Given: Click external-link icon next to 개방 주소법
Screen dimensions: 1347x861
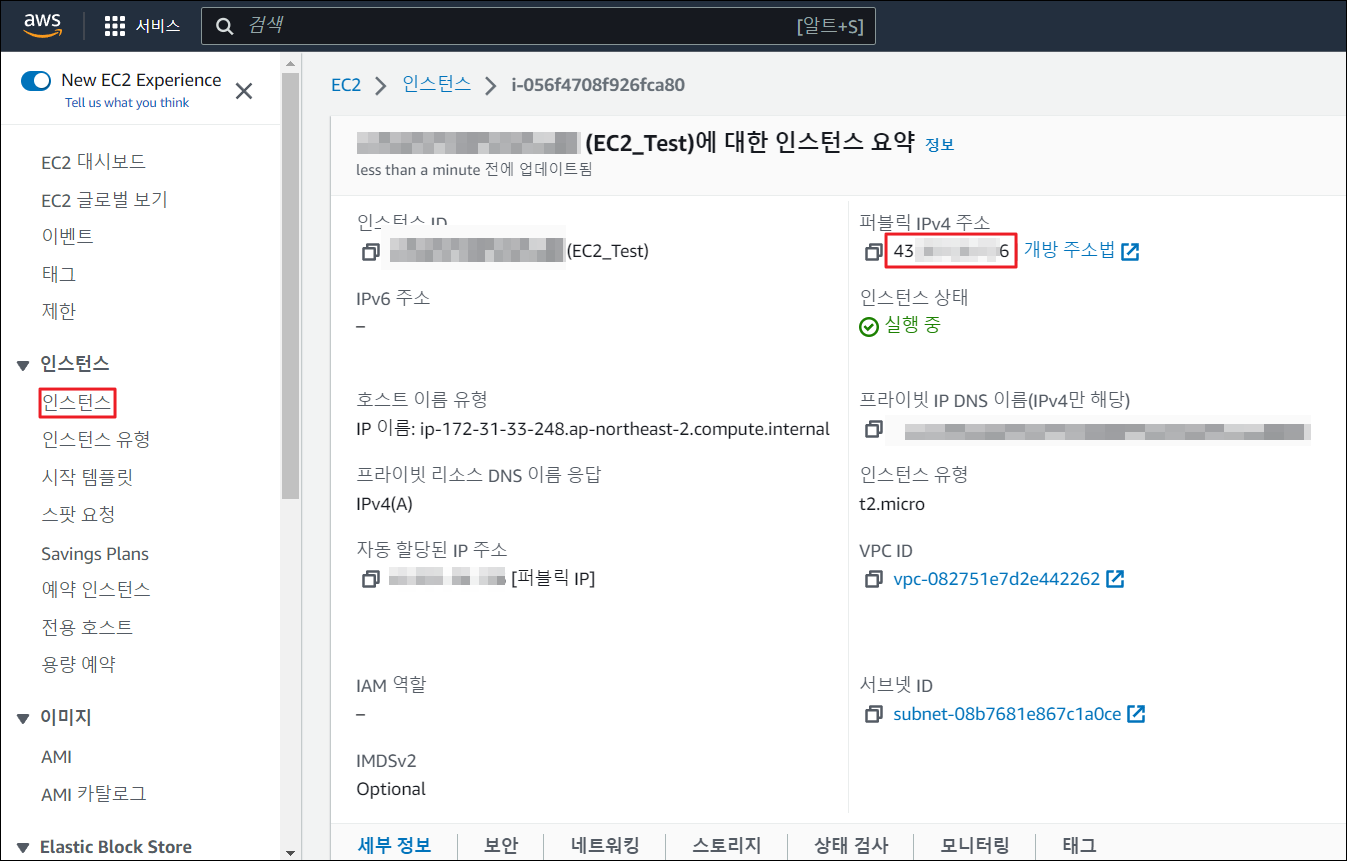Looking at the screenshot, I should coord(1130,252).
